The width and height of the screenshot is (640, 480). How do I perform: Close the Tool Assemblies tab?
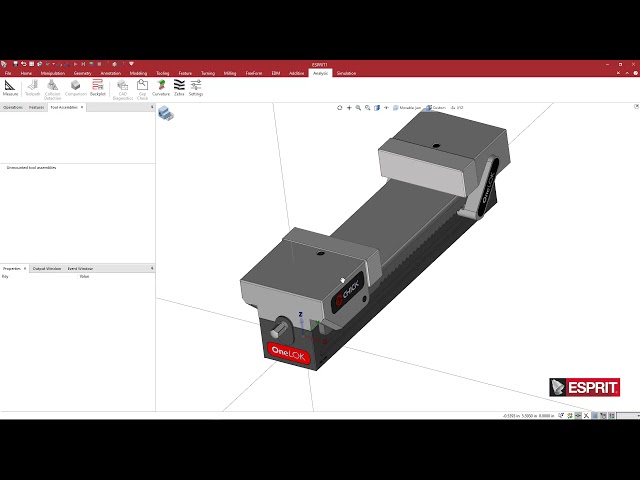pos(82,107)
